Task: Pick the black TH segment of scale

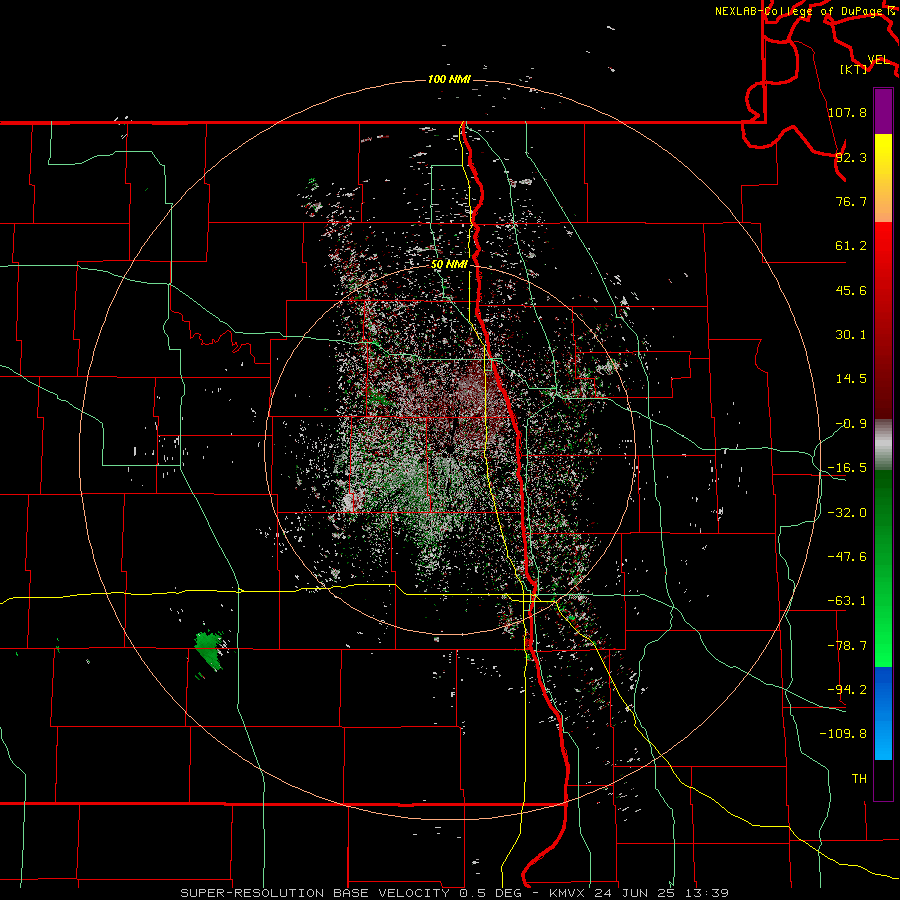Action: [x=883, y=780]
